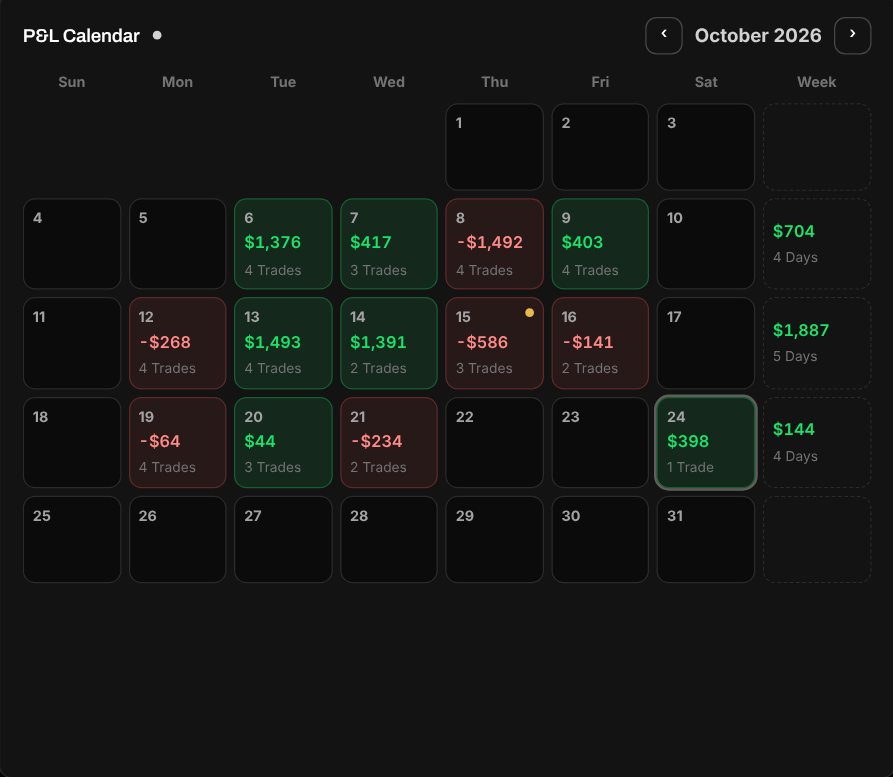This screenshot has height=777, width=893.
Task: View October 21 with -$234 loss
Action: pos(389,443)
